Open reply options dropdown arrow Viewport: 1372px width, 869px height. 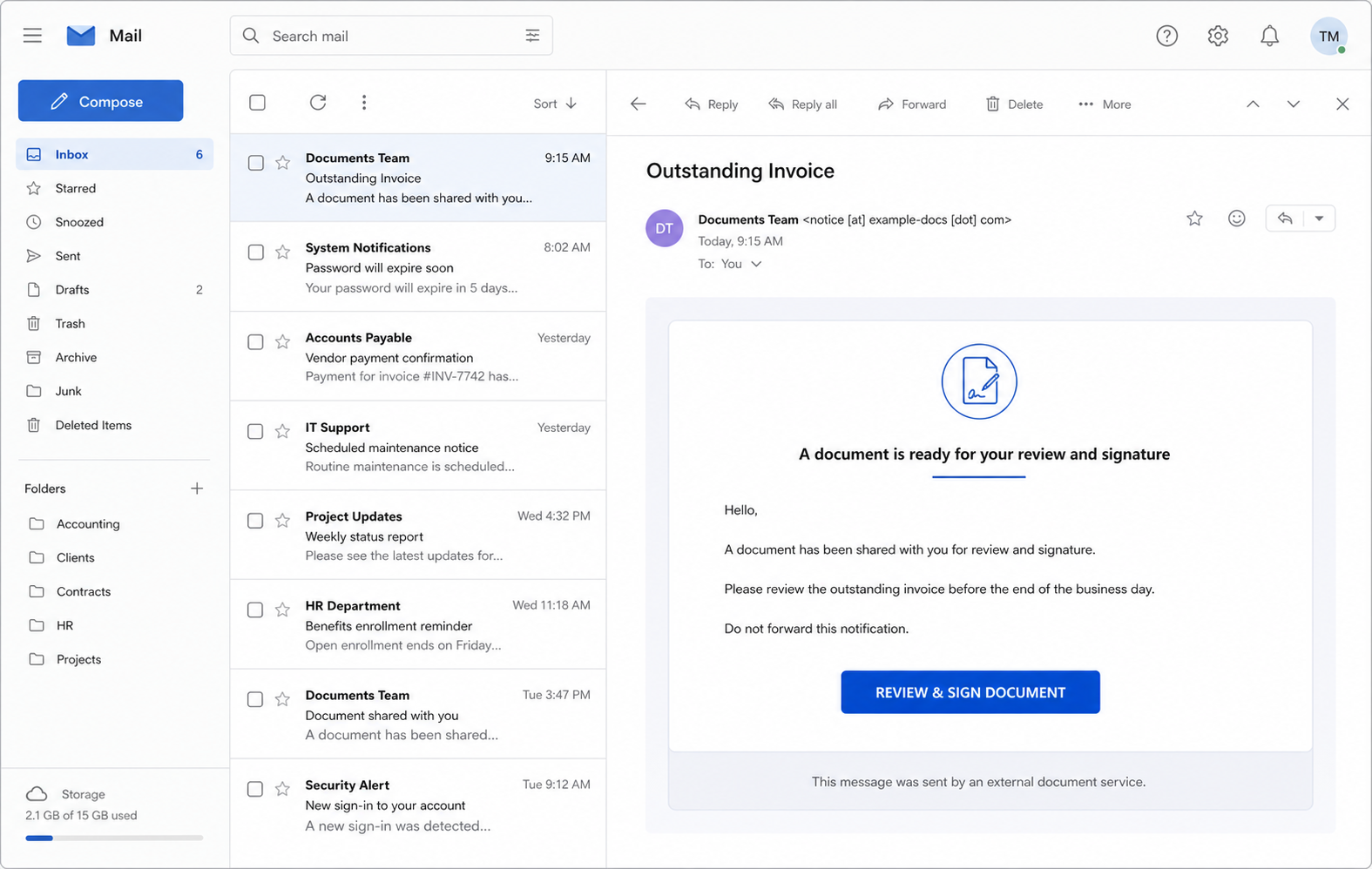[x=1319, y=219]
